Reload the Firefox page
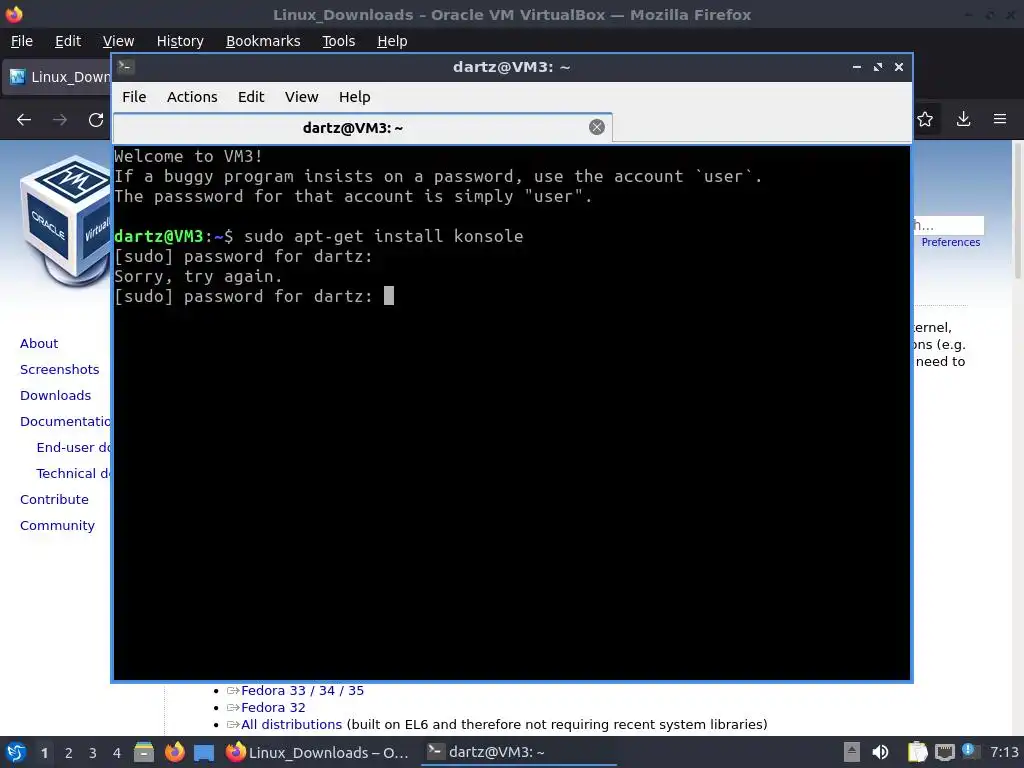1024x768 pixels. click(x=96, y=120)
